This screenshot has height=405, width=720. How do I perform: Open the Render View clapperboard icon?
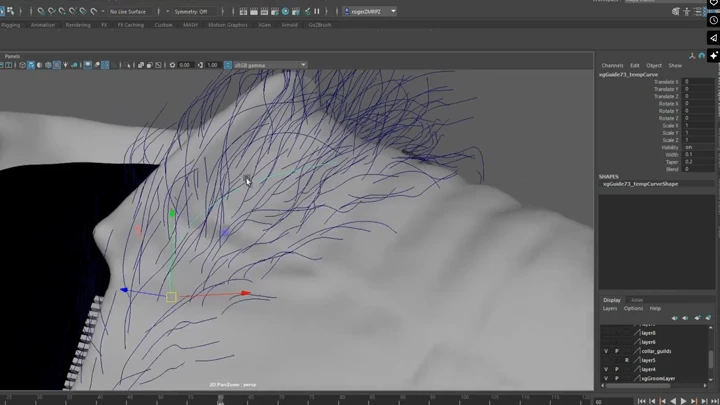tap(243, 11)
